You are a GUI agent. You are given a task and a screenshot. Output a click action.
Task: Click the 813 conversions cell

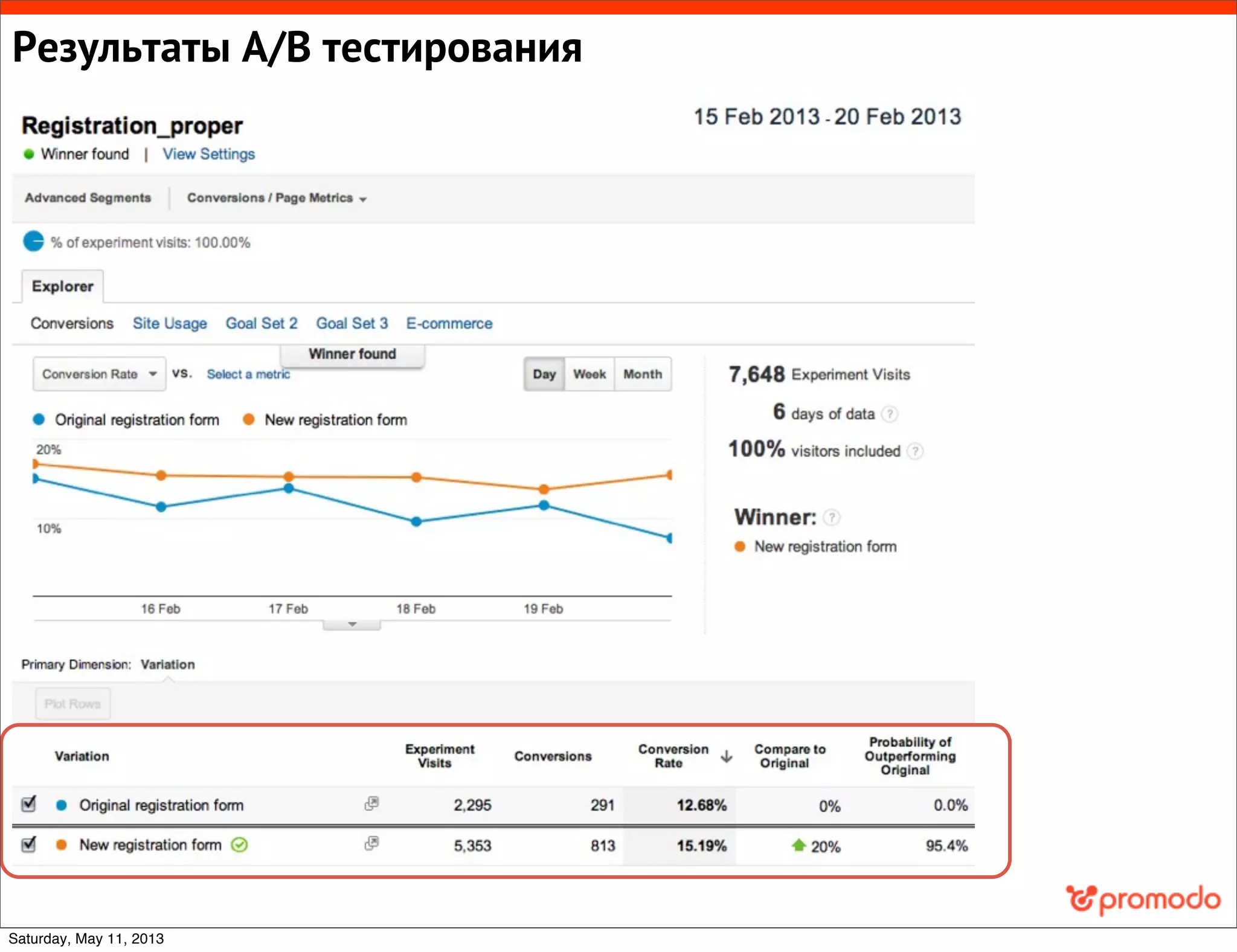603,846
